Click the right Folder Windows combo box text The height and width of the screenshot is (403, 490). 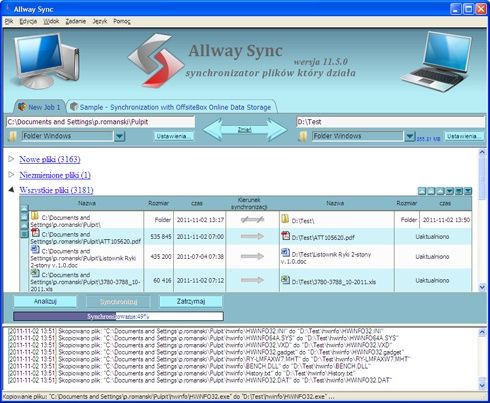(357, 136)
